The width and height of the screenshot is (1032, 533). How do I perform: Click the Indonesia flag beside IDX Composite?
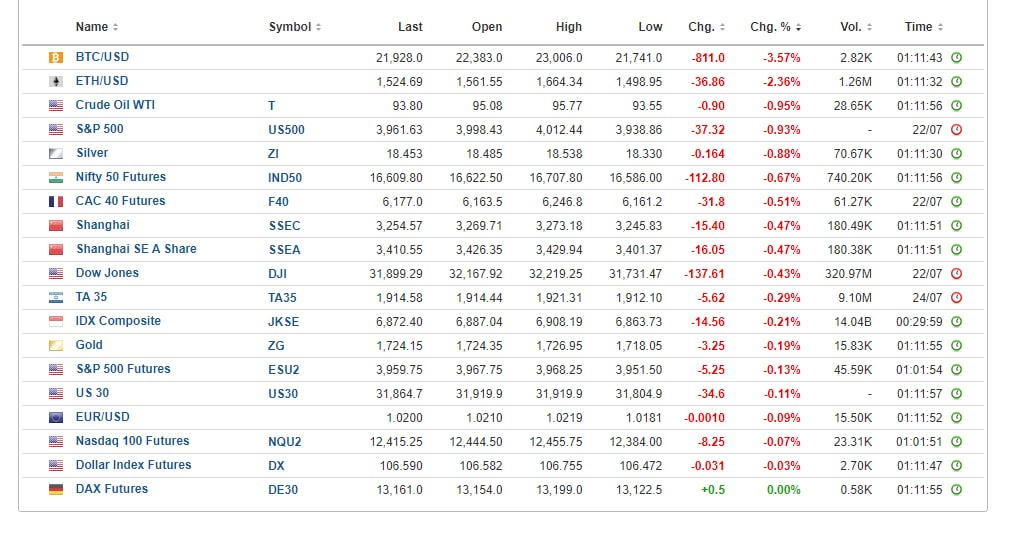(56, 322)
